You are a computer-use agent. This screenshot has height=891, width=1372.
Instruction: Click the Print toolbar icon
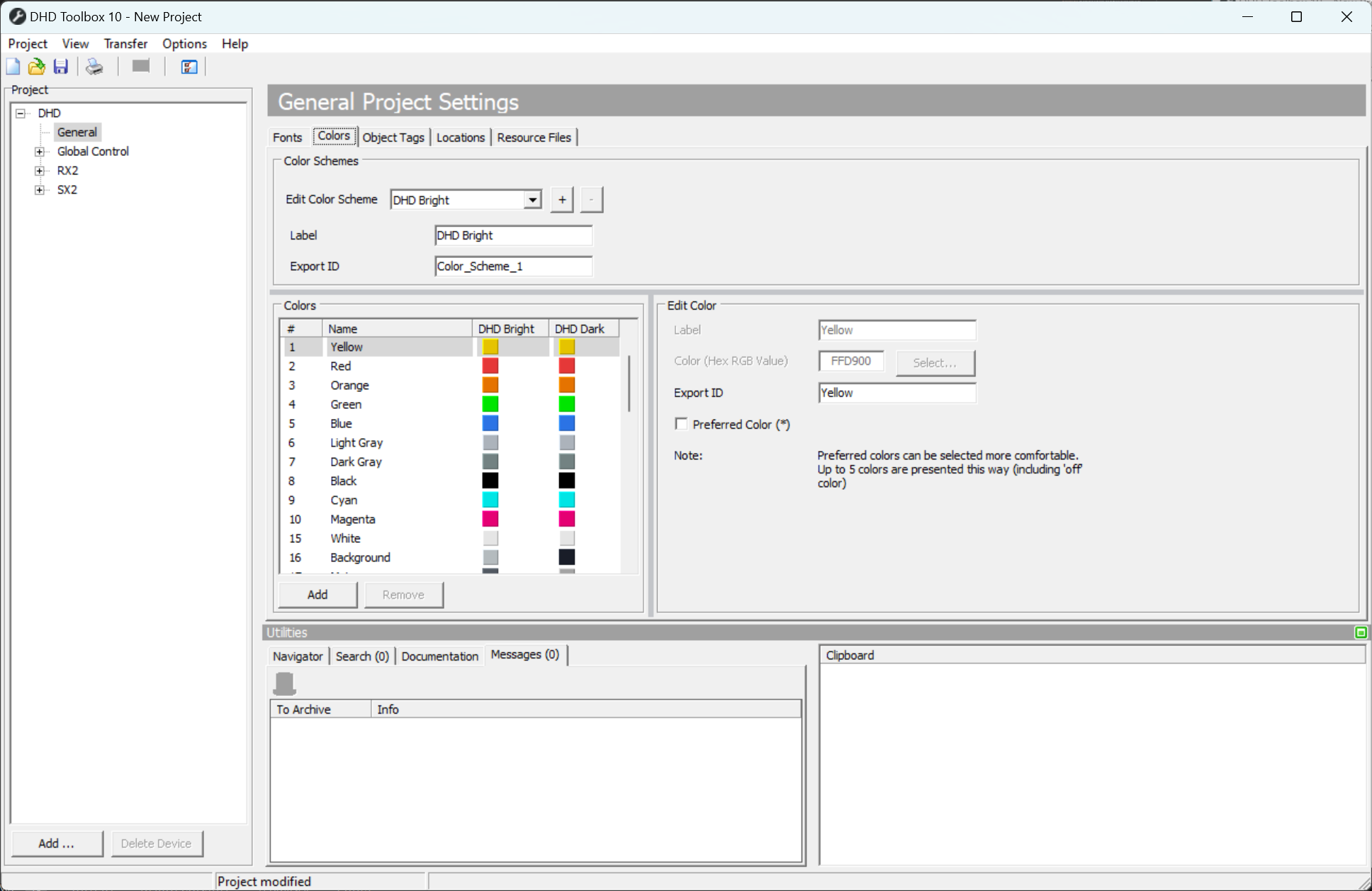pyautogui.click(x=94, y=66)
